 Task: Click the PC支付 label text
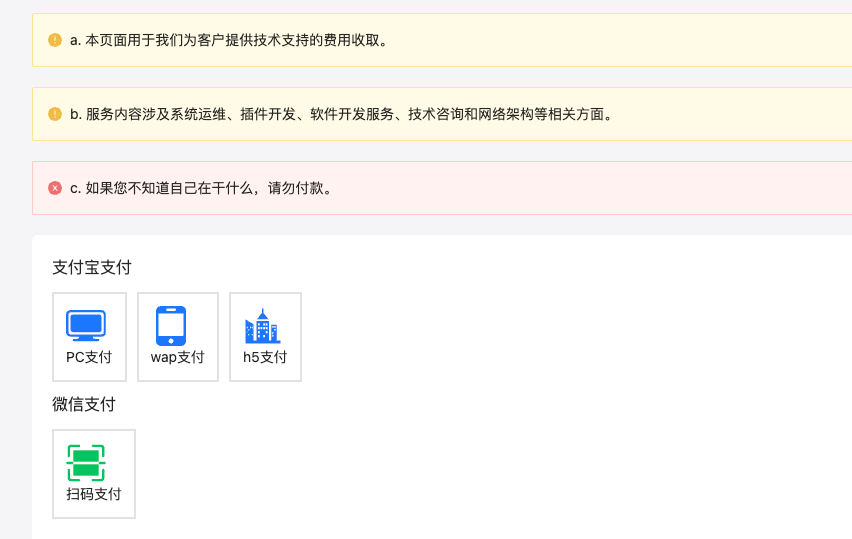(x=89, y=357)
